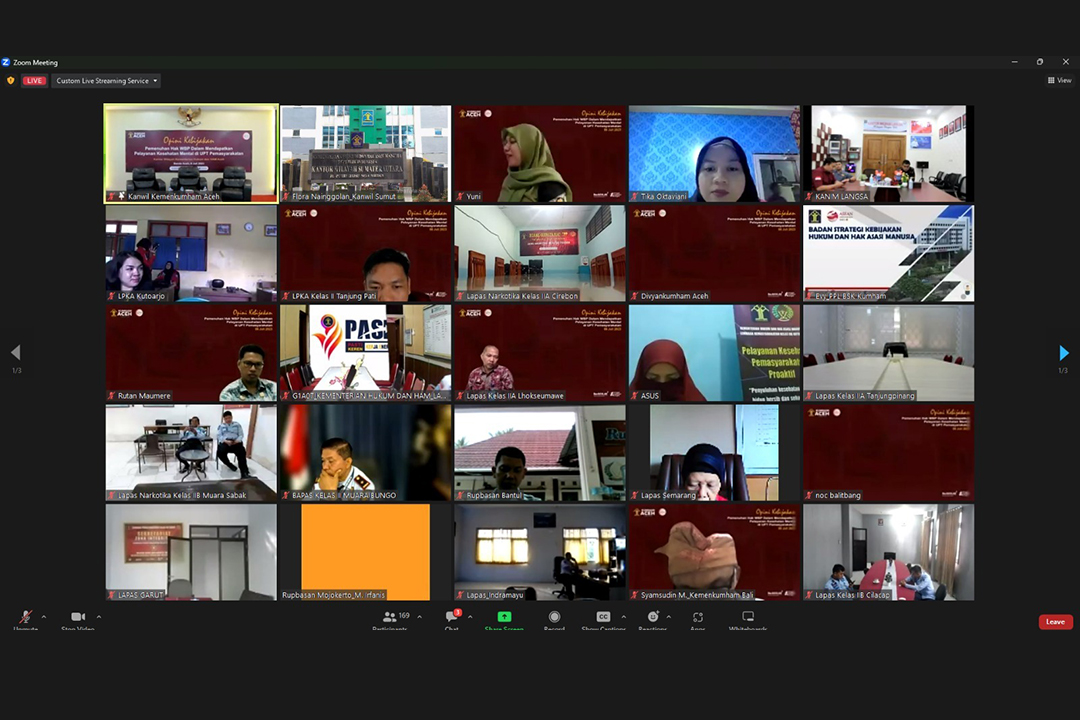Screen dimensions: 1080x720
Task: Open the Apps icon in toolbar
Action: (x=698, y=618)
